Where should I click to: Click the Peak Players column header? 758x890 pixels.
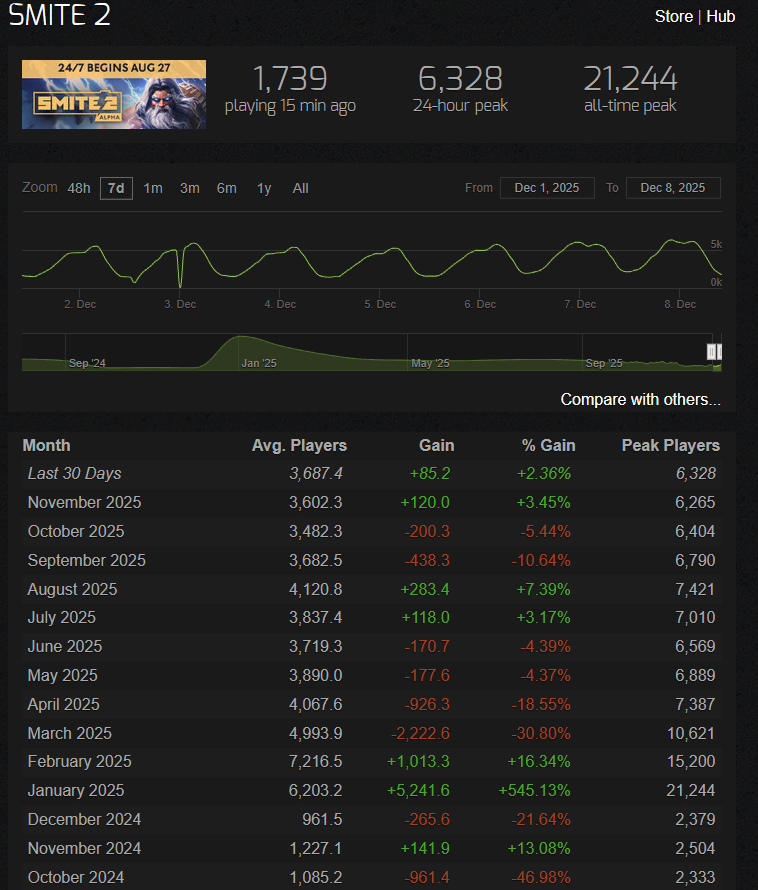(671, 446)
